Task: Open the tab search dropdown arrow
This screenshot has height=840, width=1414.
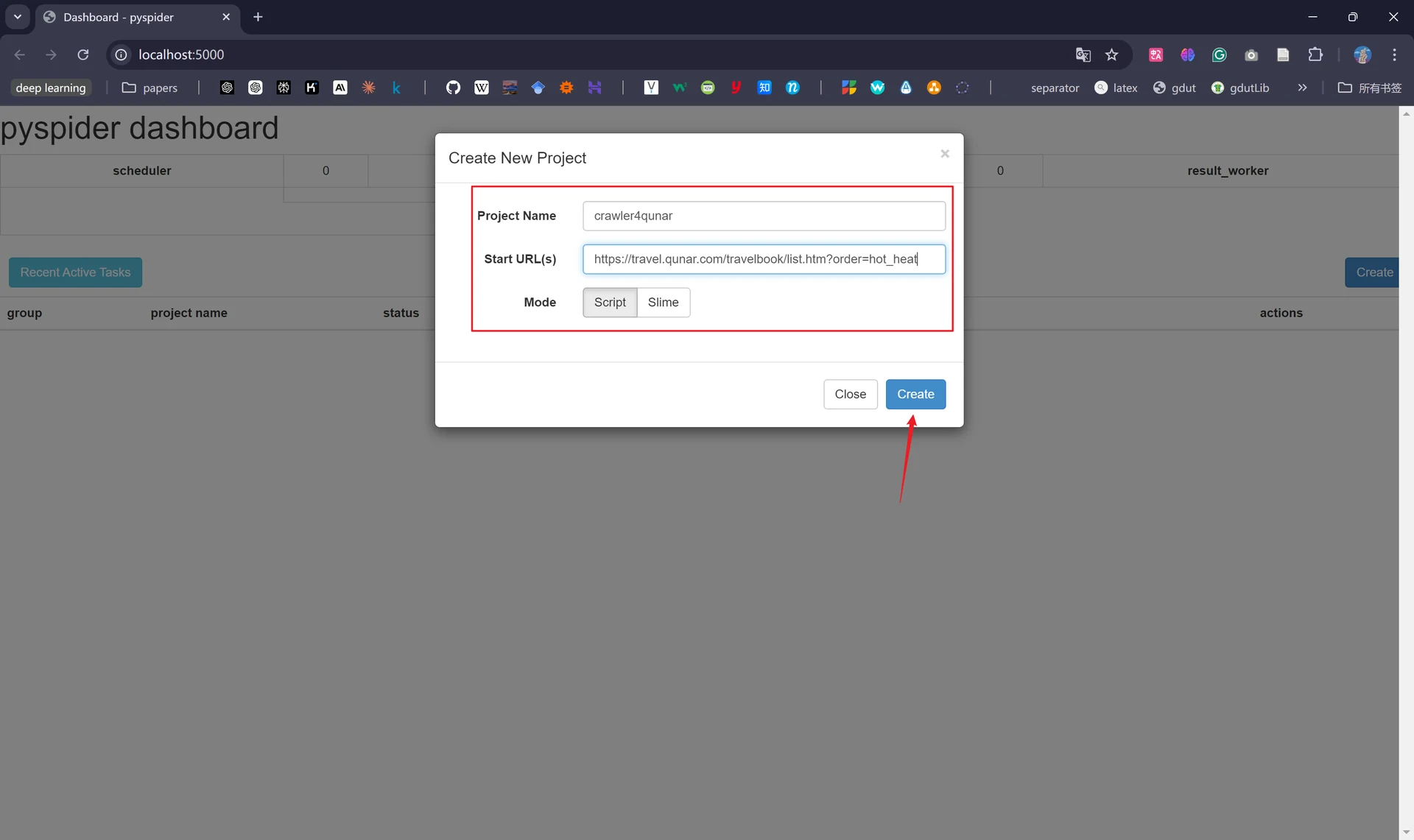Action: pos(18,17)
